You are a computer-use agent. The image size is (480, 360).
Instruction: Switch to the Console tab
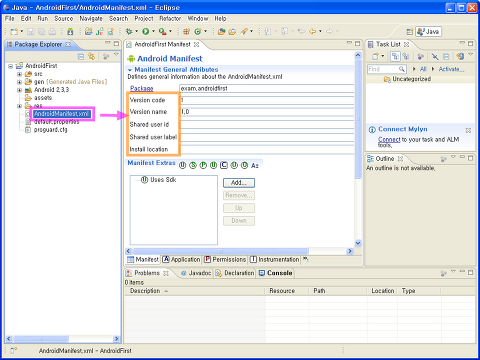(x=276, y=273)
